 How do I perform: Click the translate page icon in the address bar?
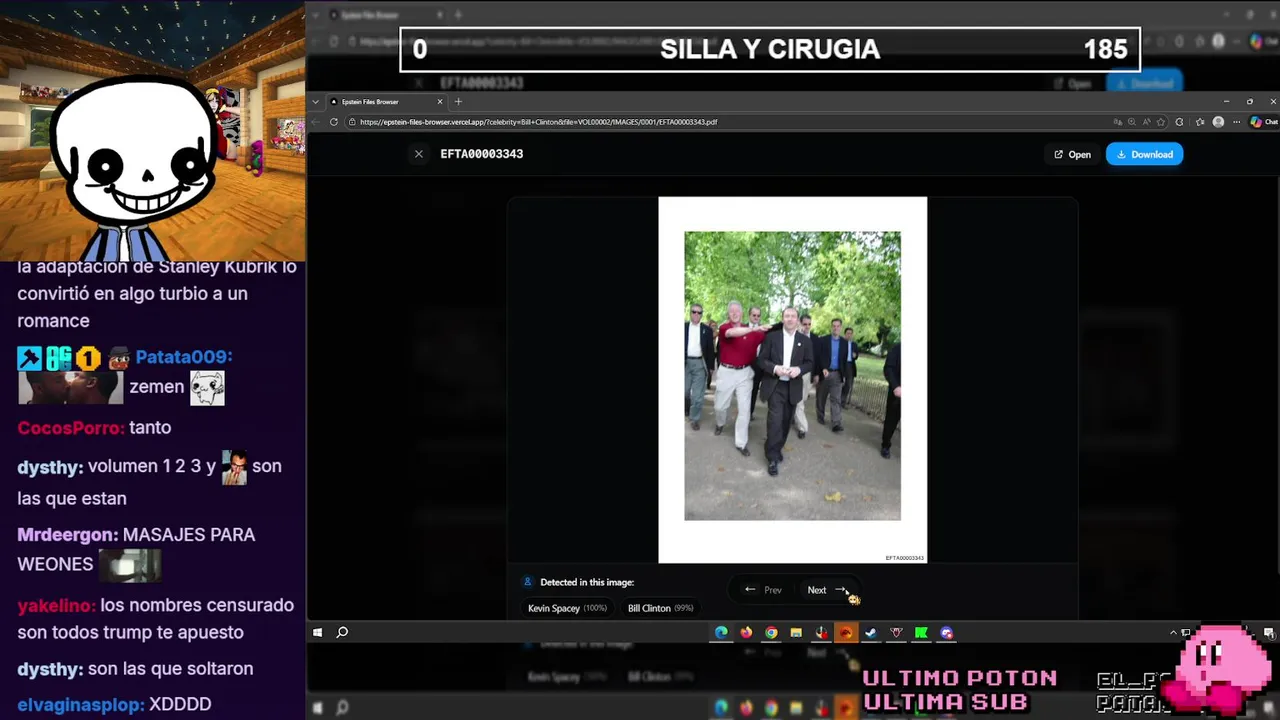[x=1117, y=122]
